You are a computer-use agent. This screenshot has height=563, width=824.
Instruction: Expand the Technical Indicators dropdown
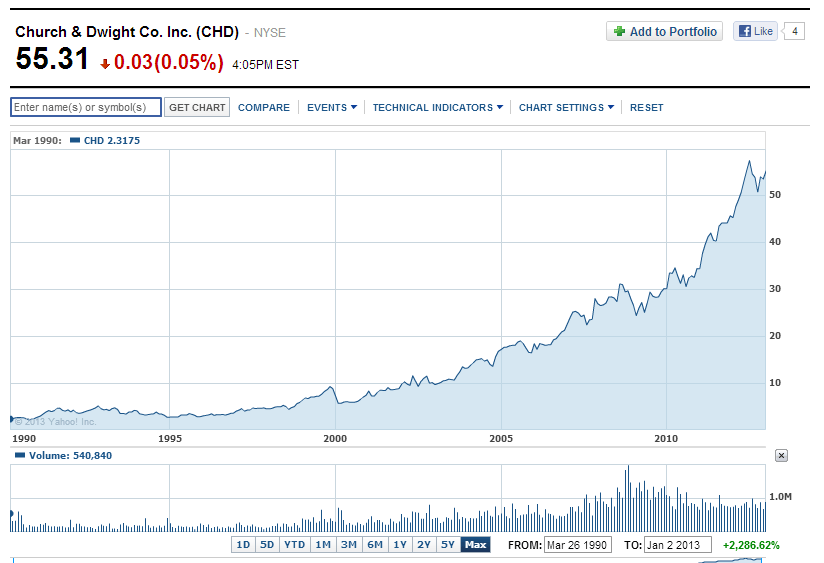(438, 107)
